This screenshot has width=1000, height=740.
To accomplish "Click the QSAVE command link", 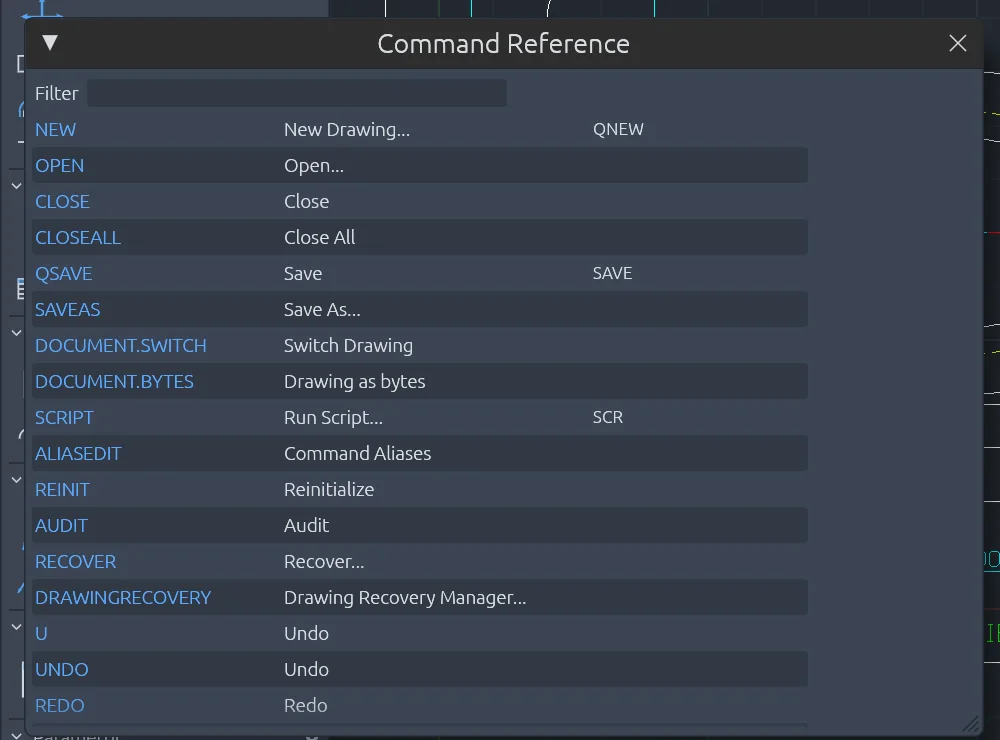I will pos(63,274).
